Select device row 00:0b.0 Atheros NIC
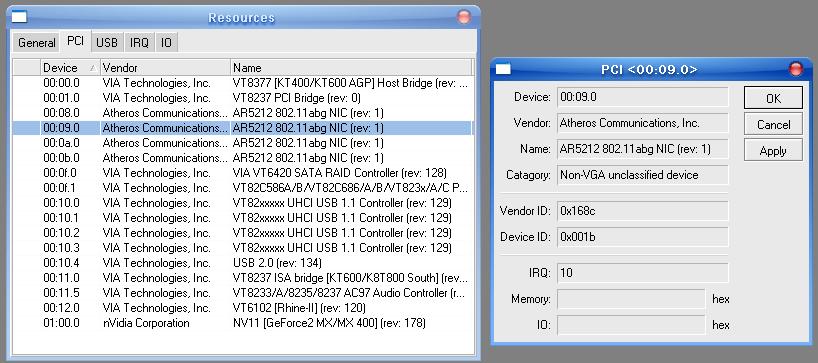Image resolution: width=818 pixels, height=363 pixels. coord(243,158)
